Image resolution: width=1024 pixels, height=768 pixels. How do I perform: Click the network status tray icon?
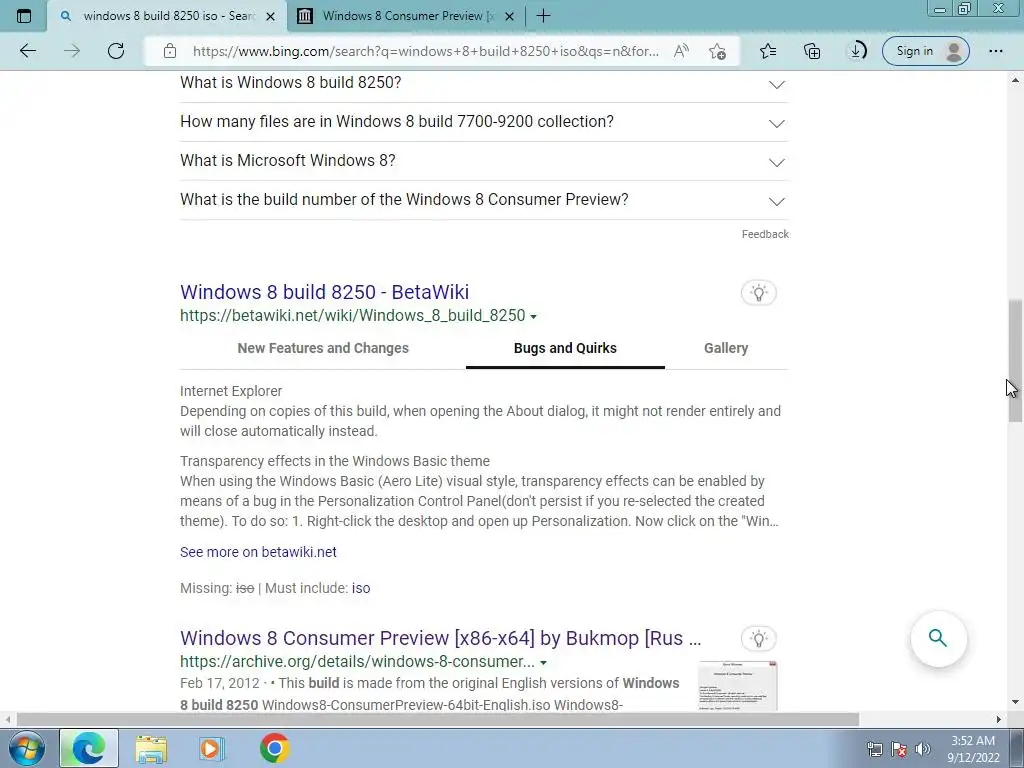click(874, 750)
